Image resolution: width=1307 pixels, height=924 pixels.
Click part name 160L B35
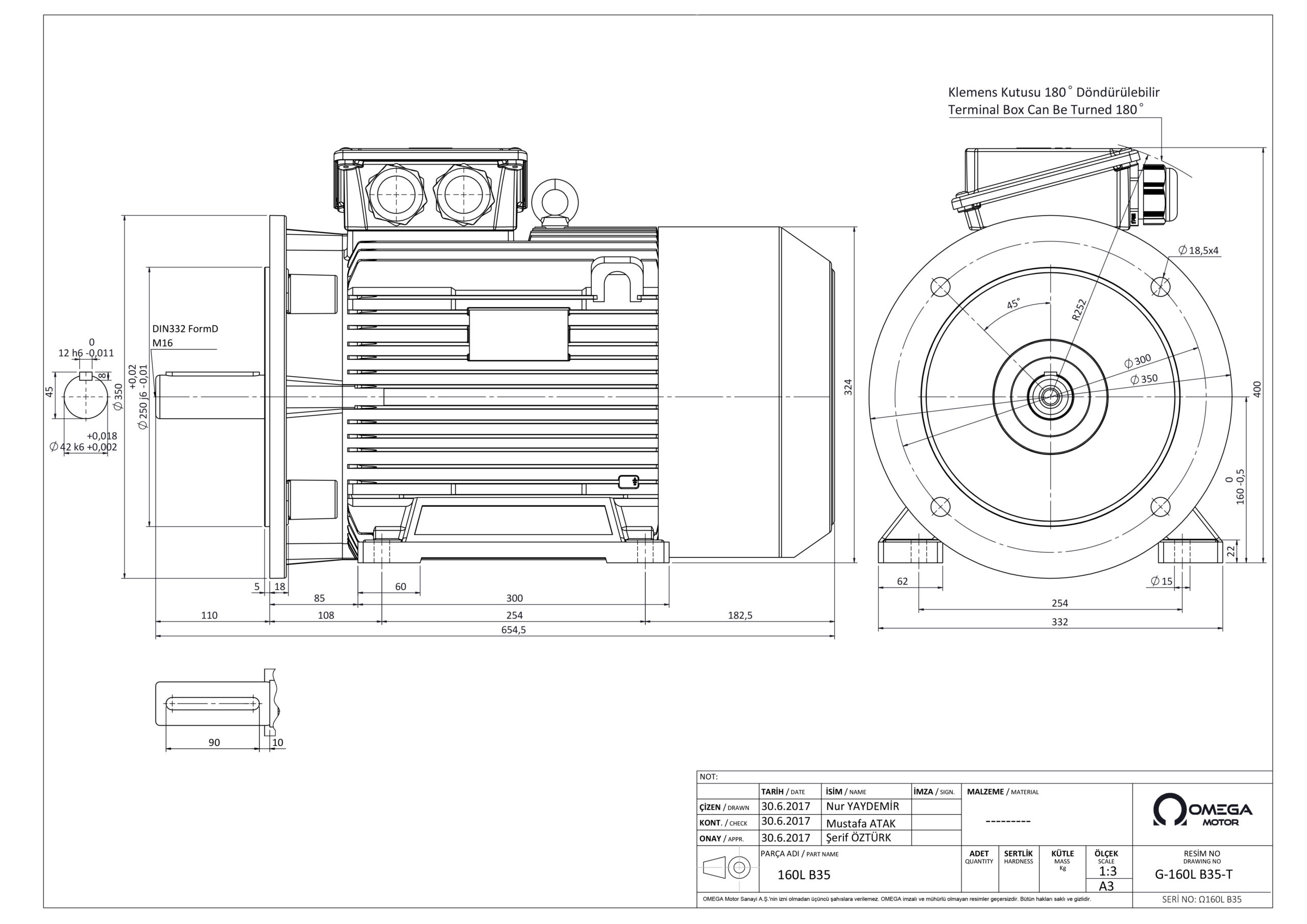[x=804, y=875]
